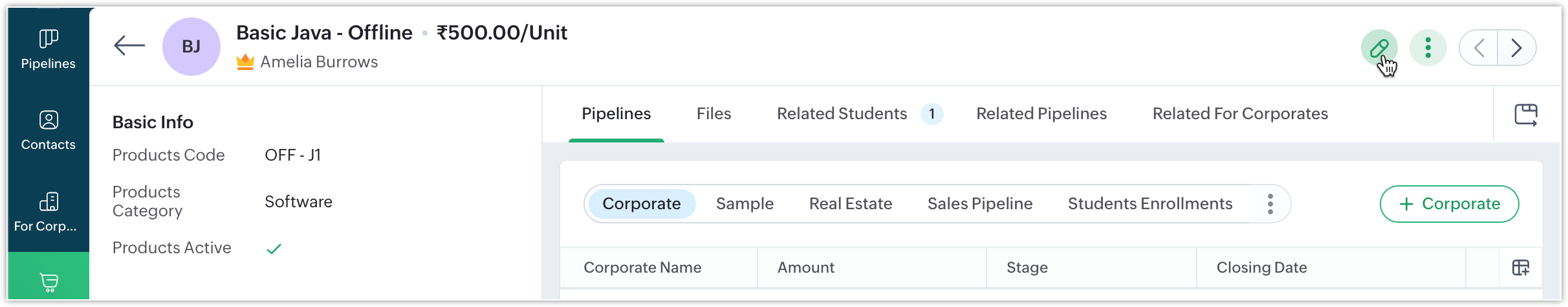Click the BJ product avatar
This screenshot has width=1568, height=307.
coord(191,47)
